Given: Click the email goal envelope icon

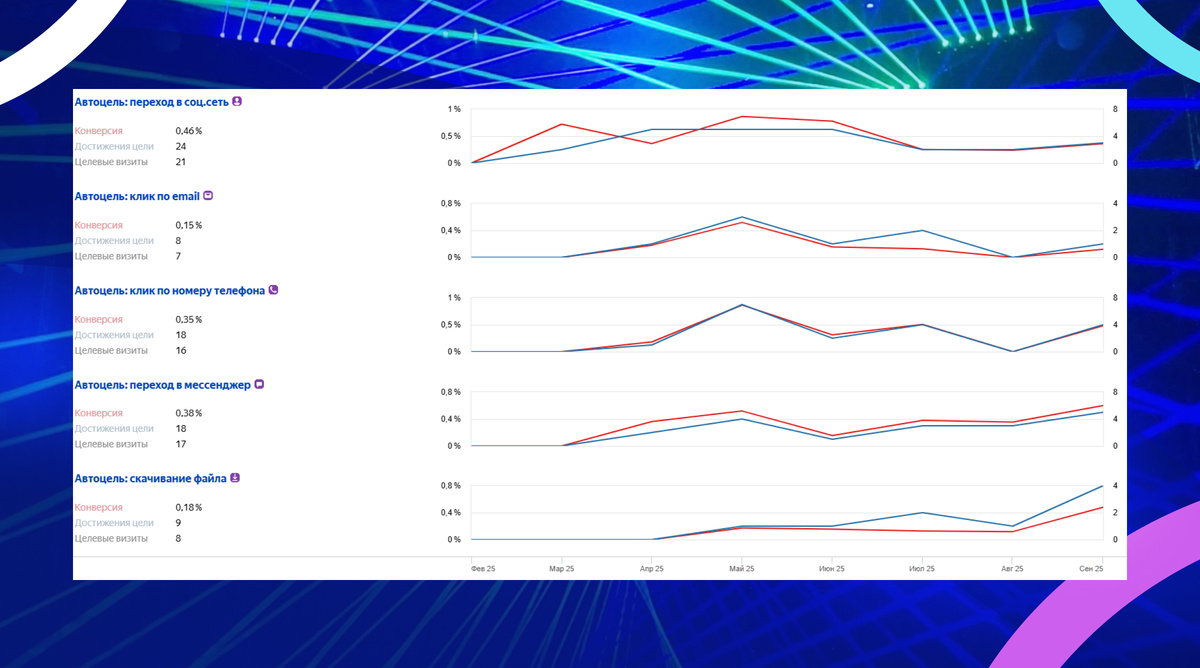Looking at the screenshot, I should point(208,196).
